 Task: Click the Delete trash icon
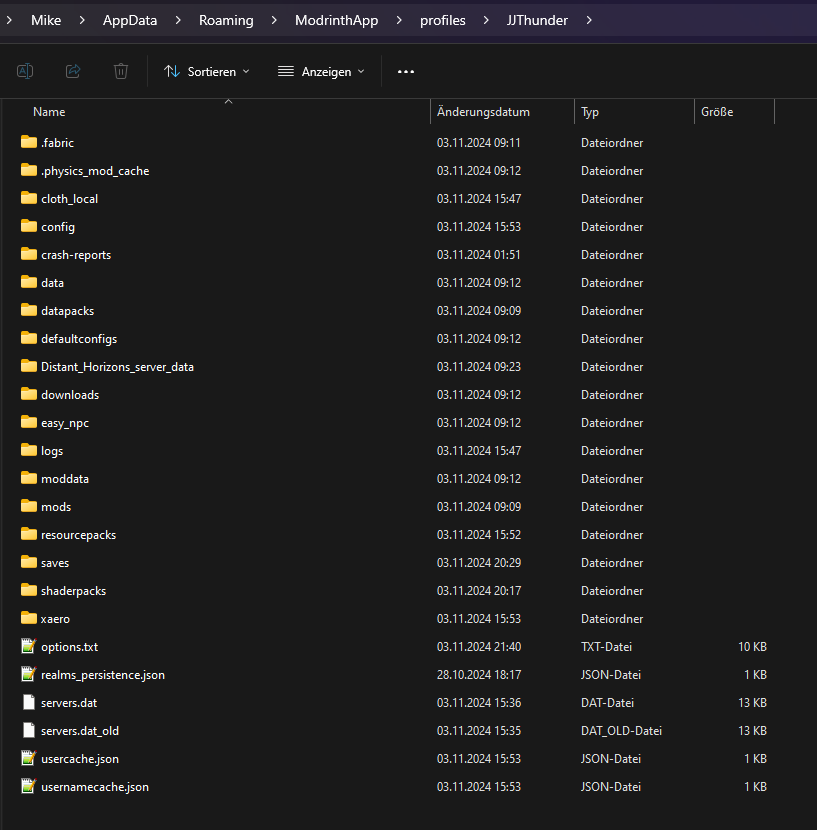pyautogui.click(x=121, y=71)
